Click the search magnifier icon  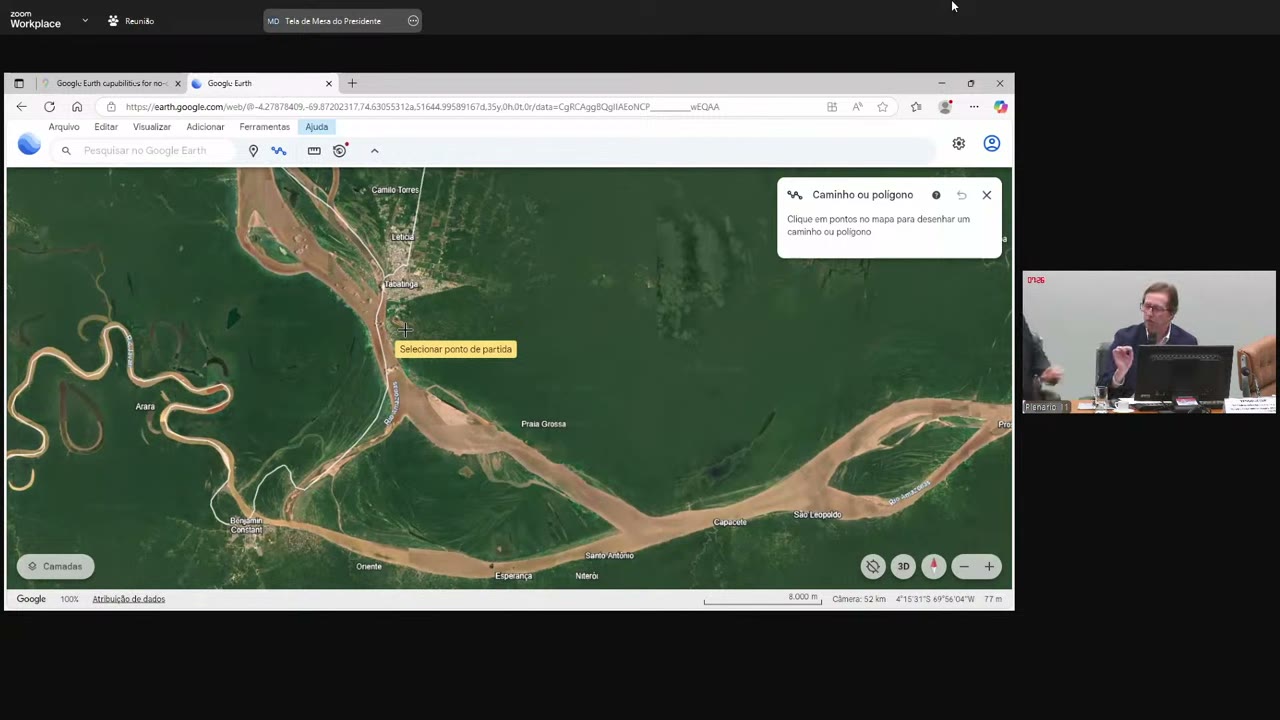pos(66,151)
